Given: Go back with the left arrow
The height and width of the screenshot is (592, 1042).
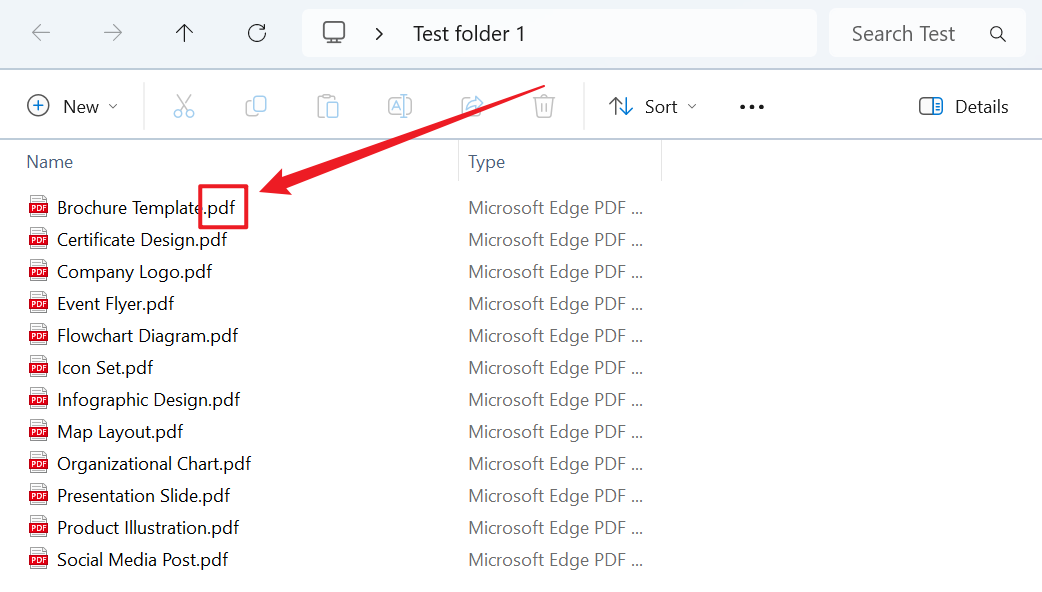Looking at the screenshot, I should (x=41, y=33).
